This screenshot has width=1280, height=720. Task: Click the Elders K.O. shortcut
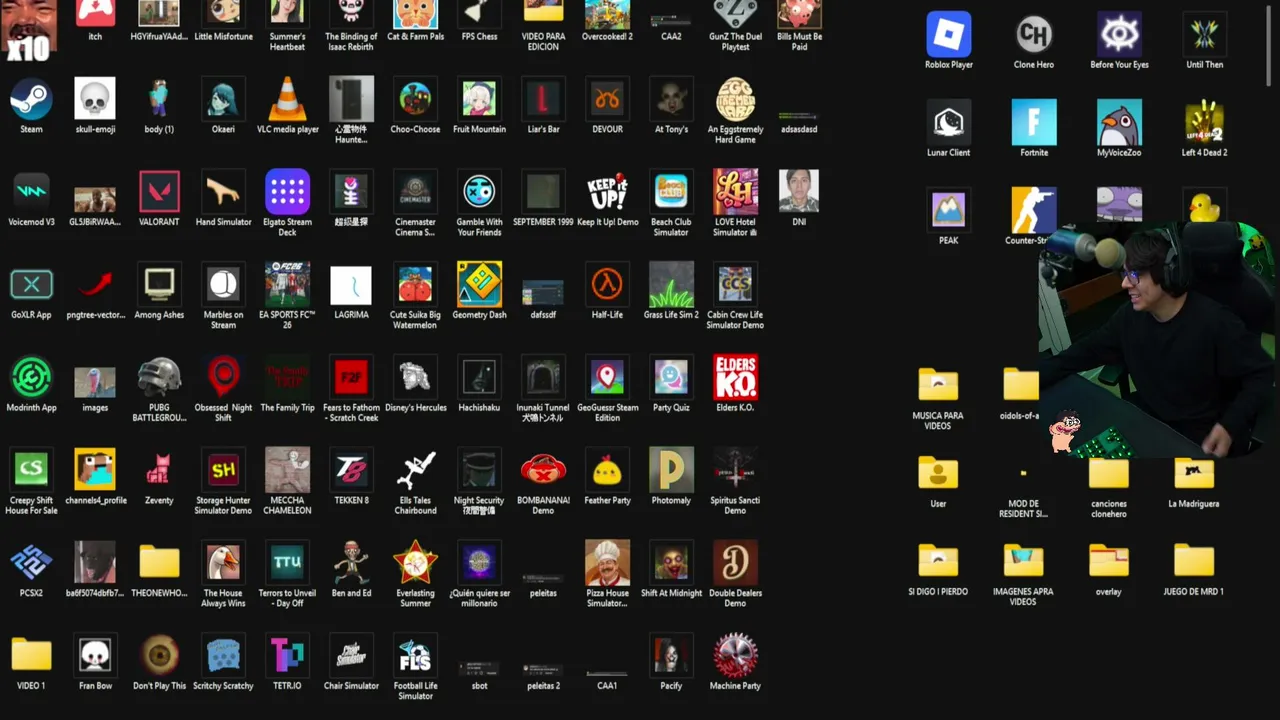(x=735, y=378)
